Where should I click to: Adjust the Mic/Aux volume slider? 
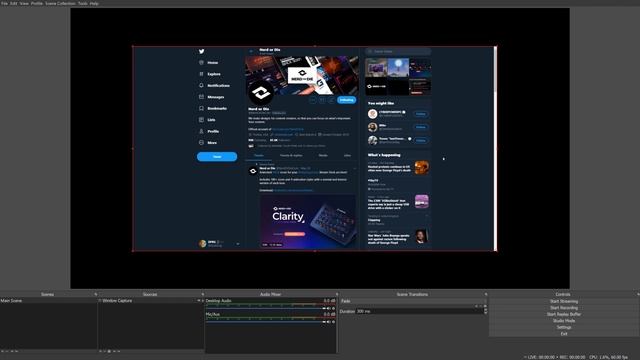(x=265, y=322)
